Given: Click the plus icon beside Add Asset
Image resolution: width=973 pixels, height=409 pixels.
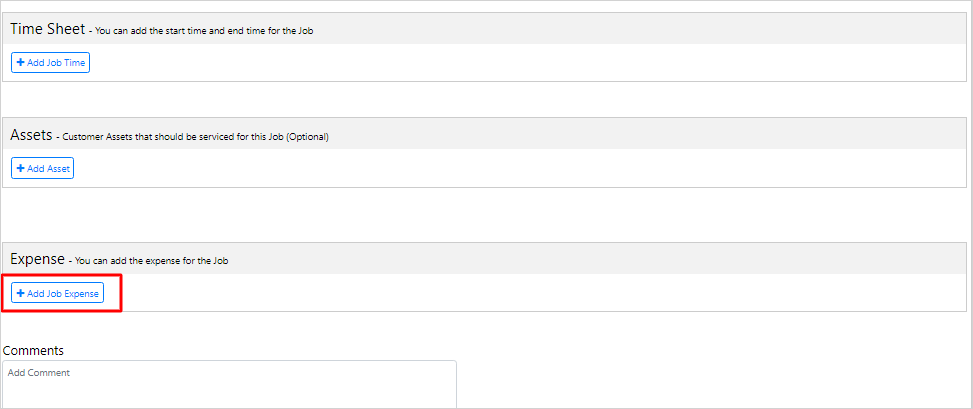Looking at the screenshot, I should pos(20,168).
